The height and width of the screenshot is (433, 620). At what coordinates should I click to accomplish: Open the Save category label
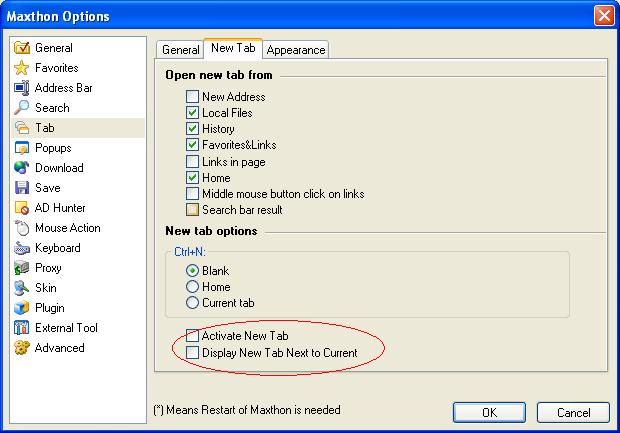48,187
